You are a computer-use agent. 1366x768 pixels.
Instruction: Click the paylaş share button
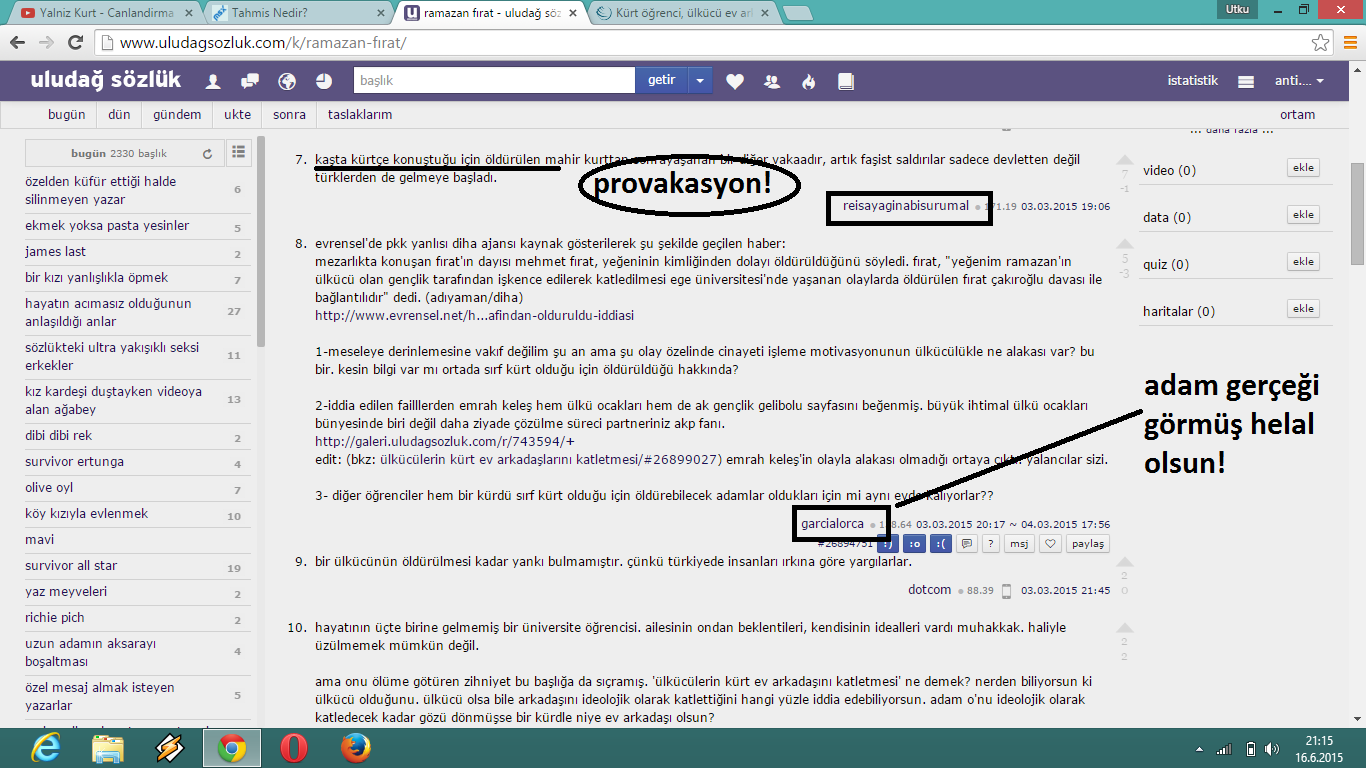point(1087,544)
